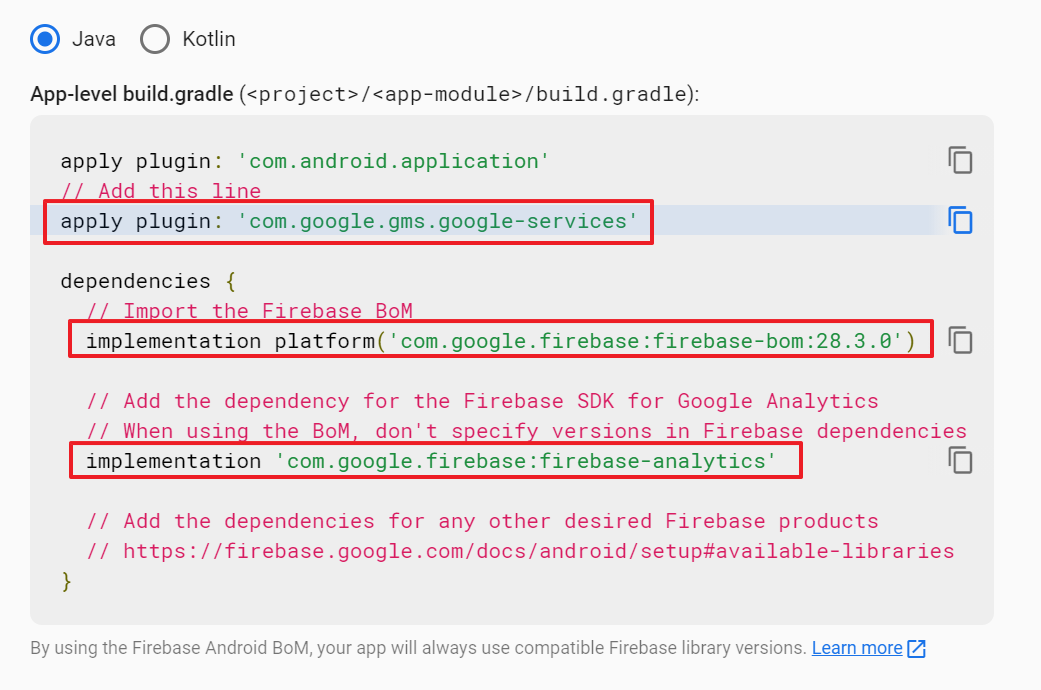Click the 'dependencies {' line
The image size is (1041, 690).
click(x=148, y=282)
